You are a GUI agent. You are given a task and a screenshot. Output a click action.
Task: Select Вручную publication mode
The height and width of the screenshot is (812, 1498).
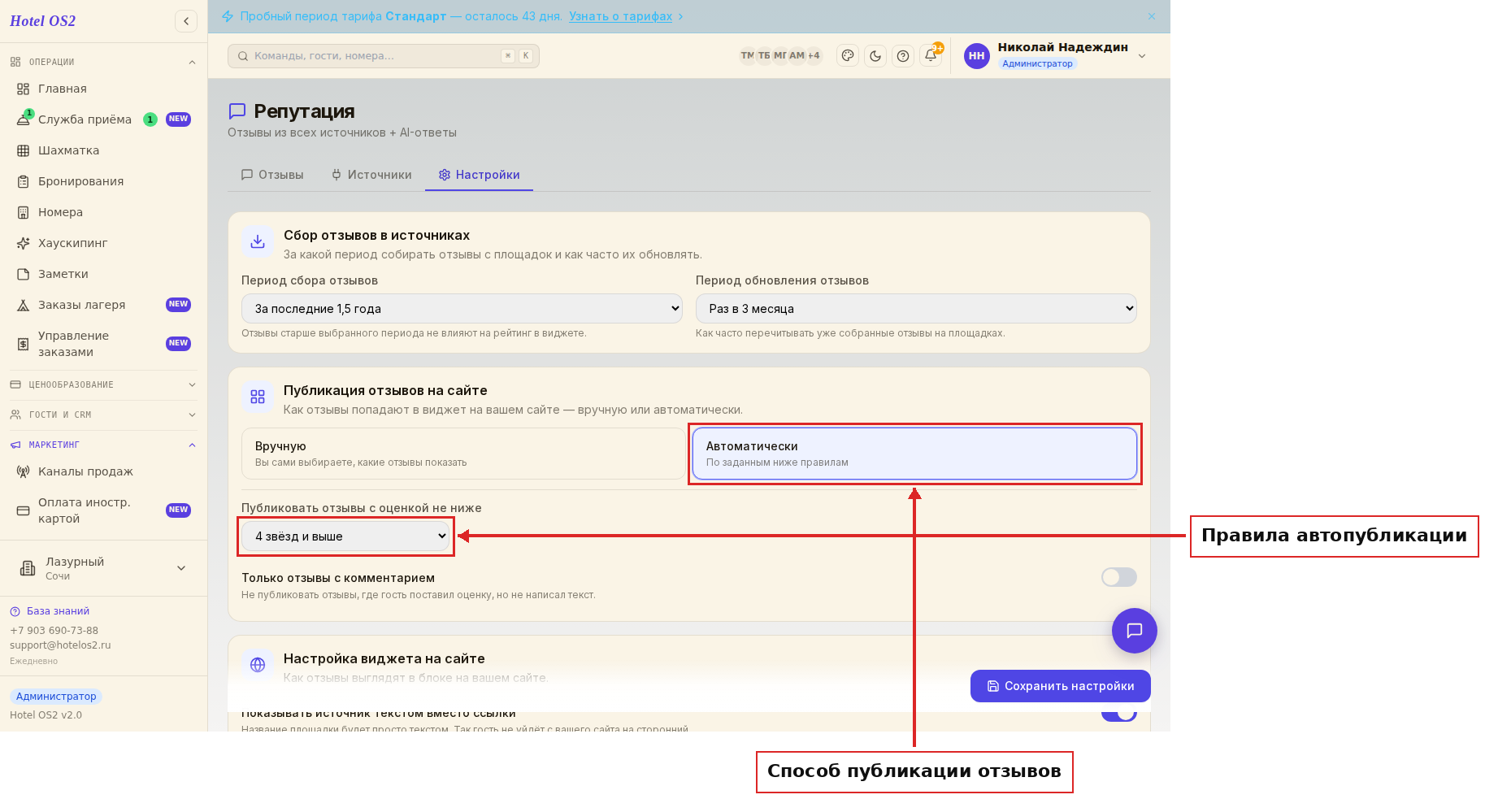click(463, 454)
